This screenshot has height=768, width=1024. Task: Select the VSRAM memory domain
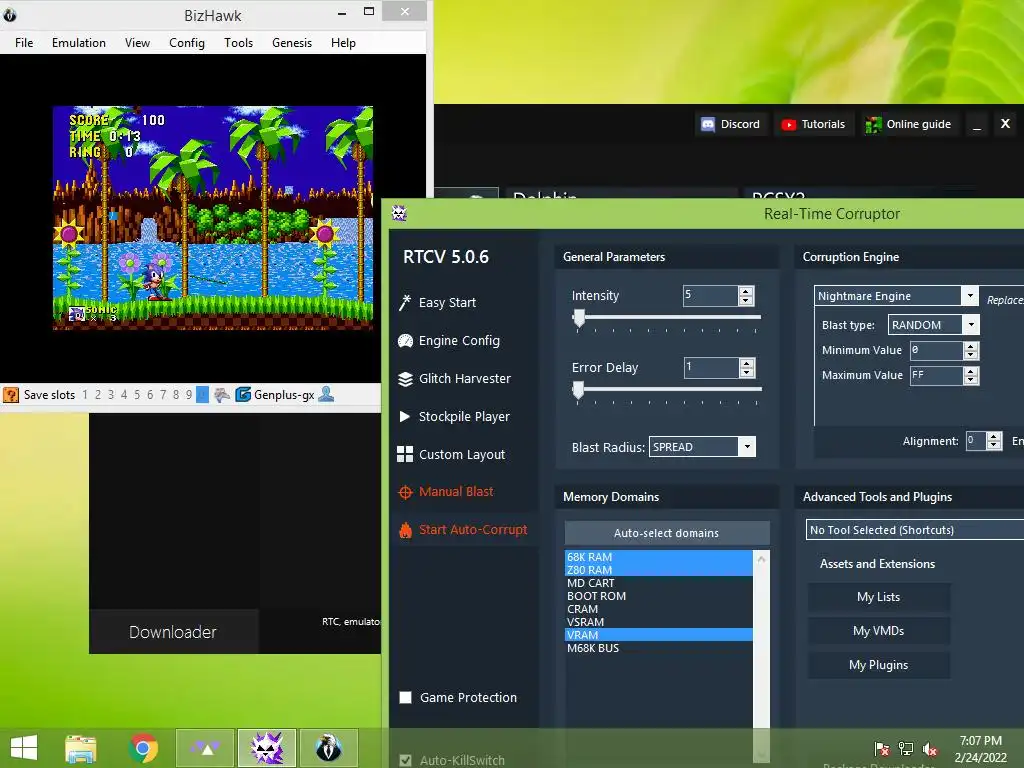click(658, 622)
